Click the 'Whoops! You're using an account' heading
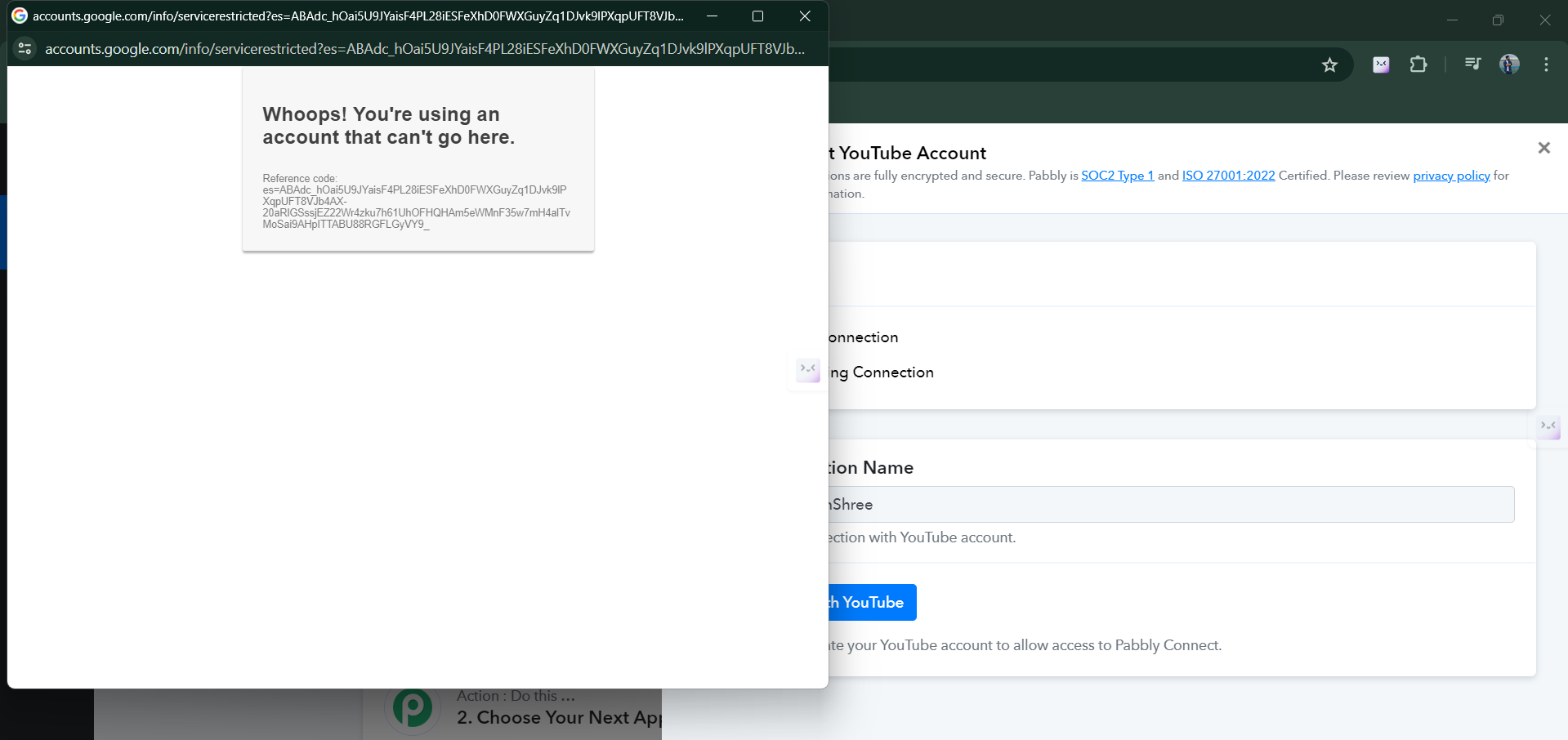Image resolution: width=1568 pixels, height=740 pixels. (x=389, y=126)
